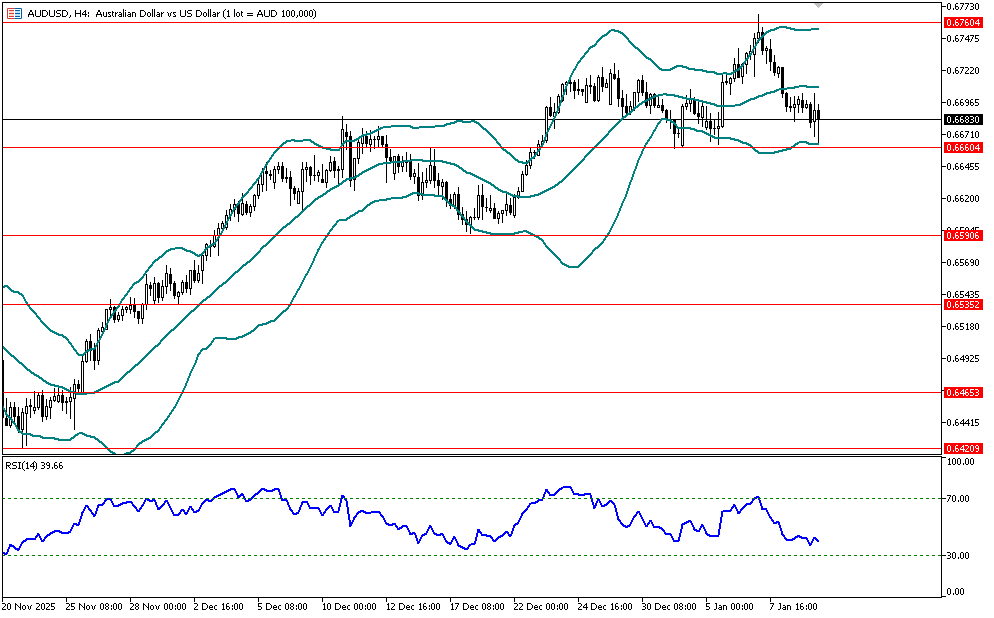Viewport: 994px width, 618px height.
Task: Click the red level price label 0.65906
Action: pos(961,235)
